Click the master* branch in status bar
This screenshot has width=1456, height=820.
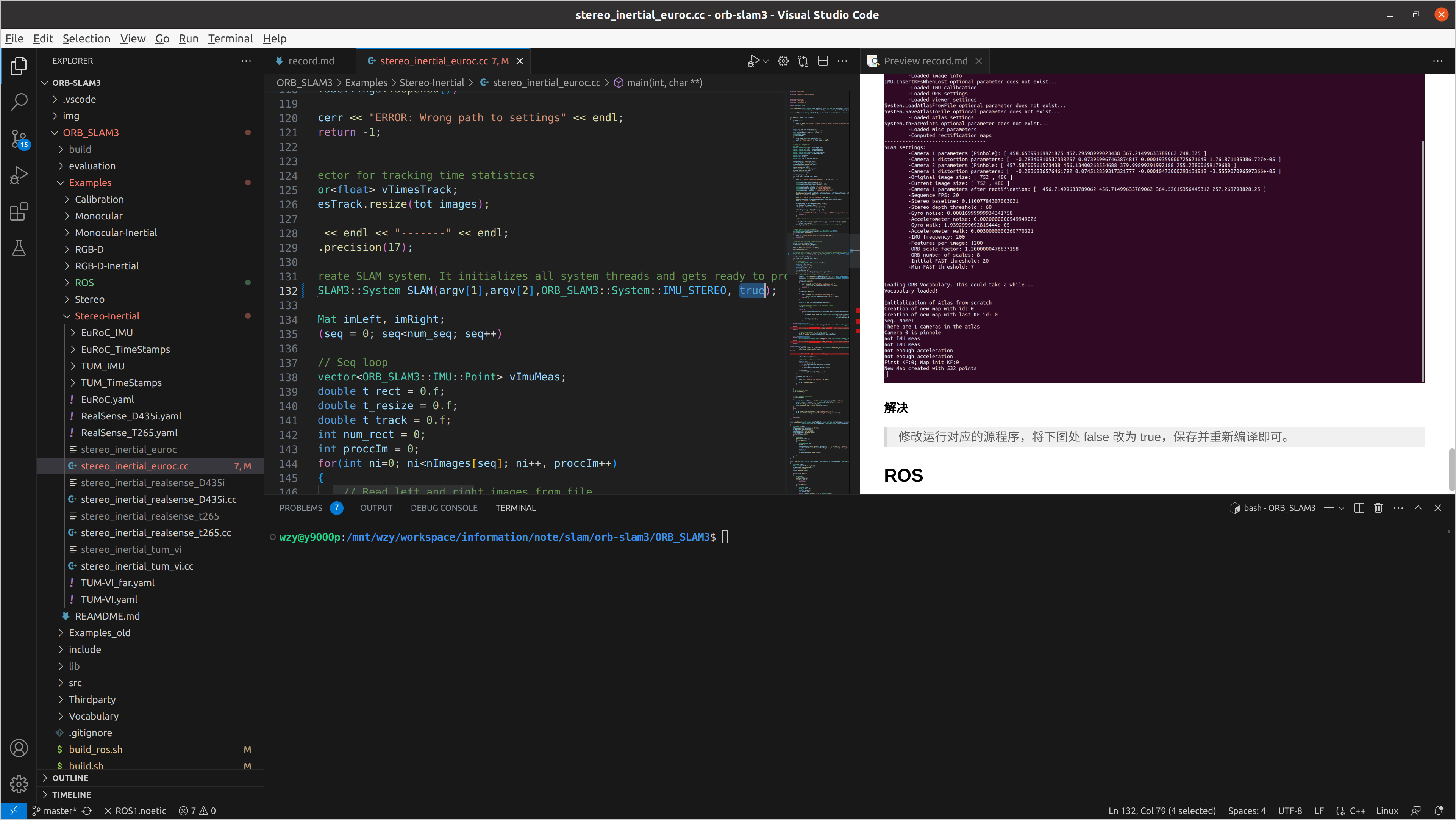click(54, 811)
